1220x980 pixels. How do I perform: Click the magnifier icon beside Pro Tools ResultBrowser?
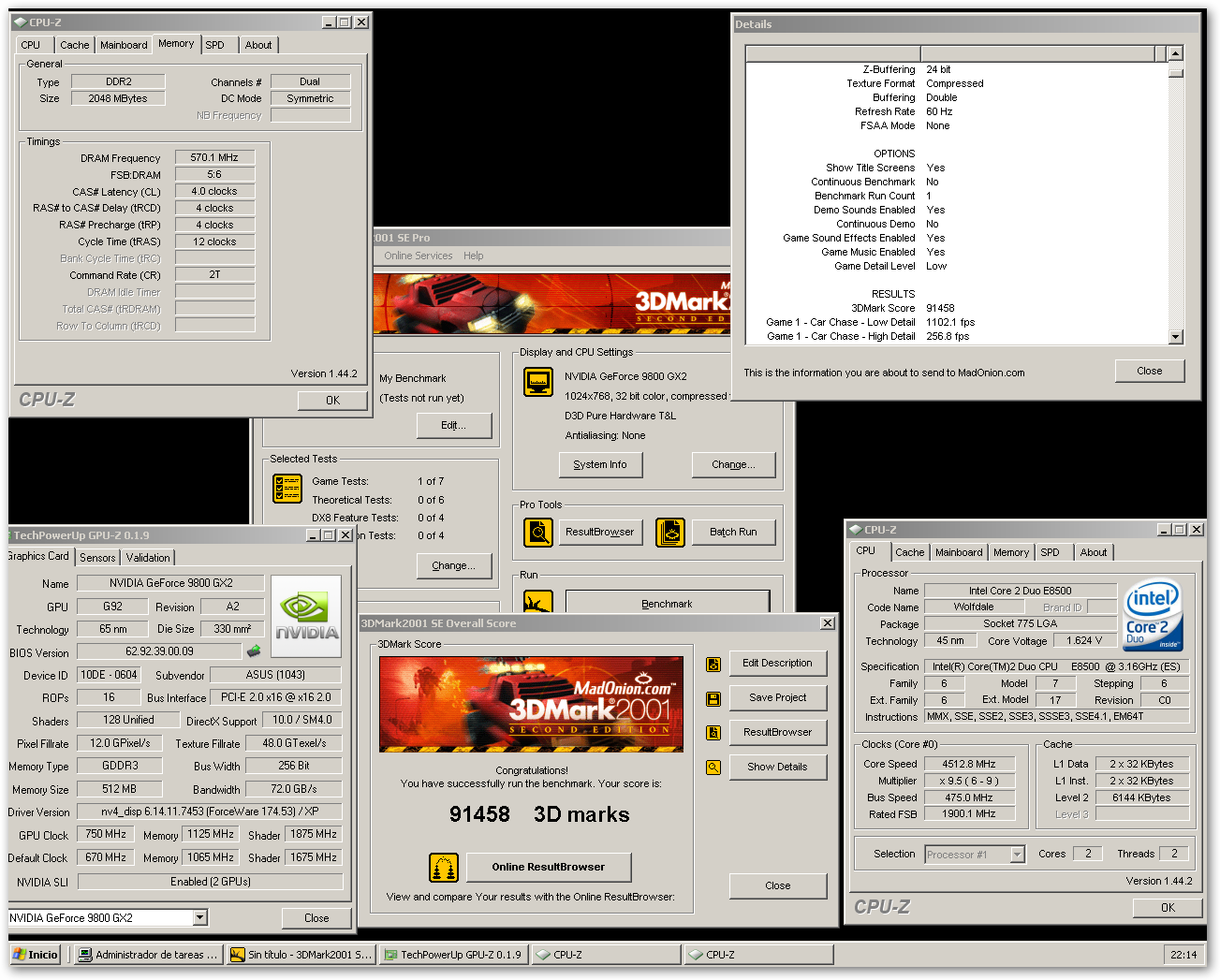[x=538, y=533]
